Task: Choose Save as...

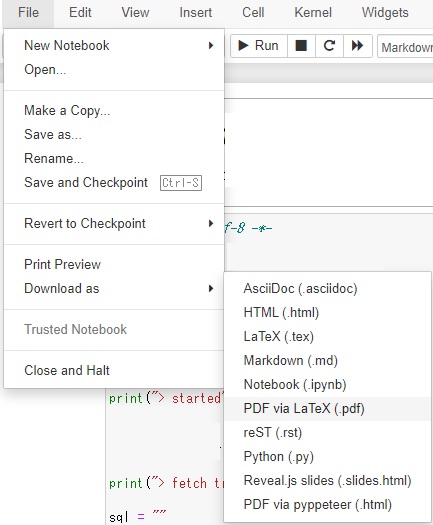Action: [114, 134]
